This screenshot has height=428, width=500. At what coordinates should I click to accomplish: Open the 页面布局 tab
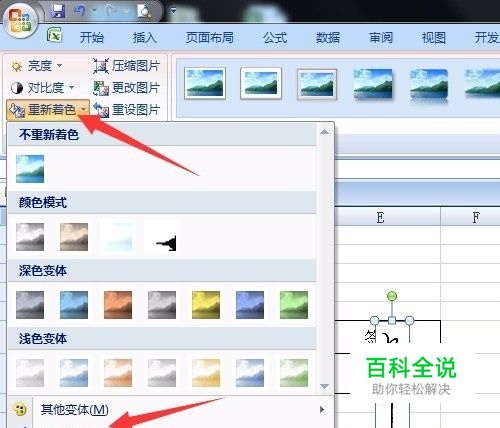click(209, 38)
